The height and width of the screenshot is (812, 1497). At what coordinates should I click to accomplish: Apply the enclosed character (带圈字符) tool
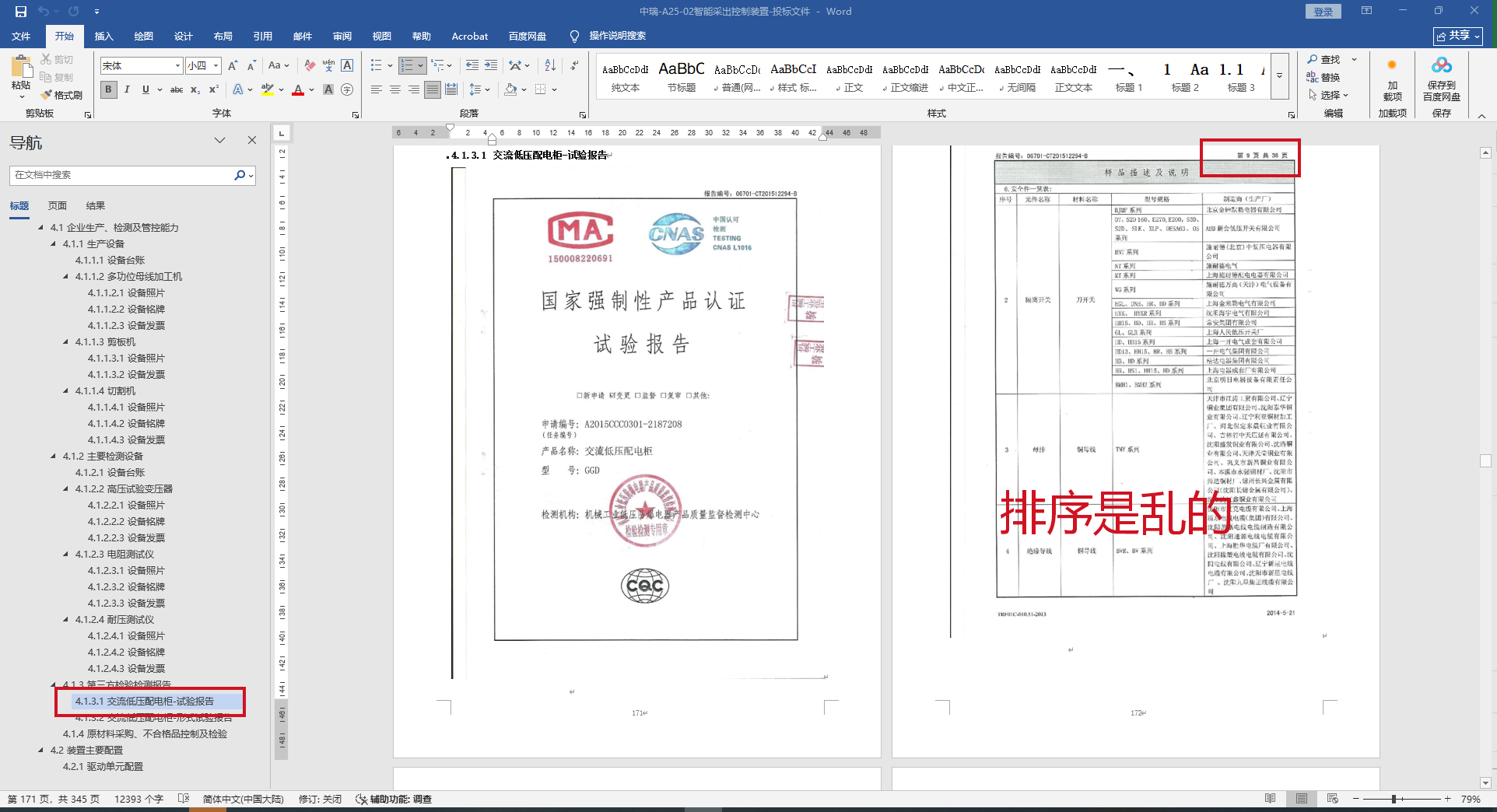point(347,89)
